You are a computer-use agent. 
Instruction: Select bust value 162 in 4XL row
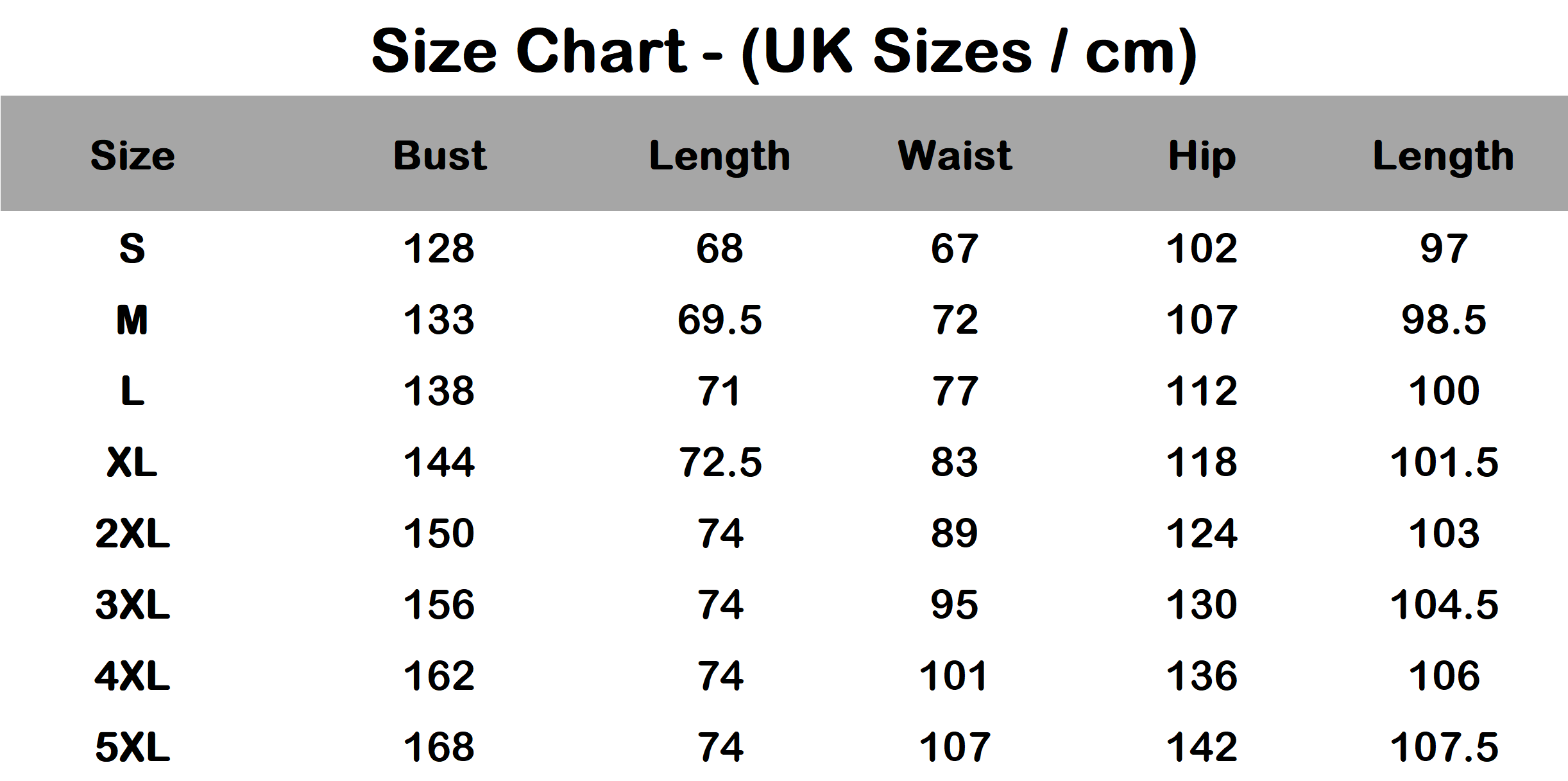pyautogui.click(x=439, y=676)
